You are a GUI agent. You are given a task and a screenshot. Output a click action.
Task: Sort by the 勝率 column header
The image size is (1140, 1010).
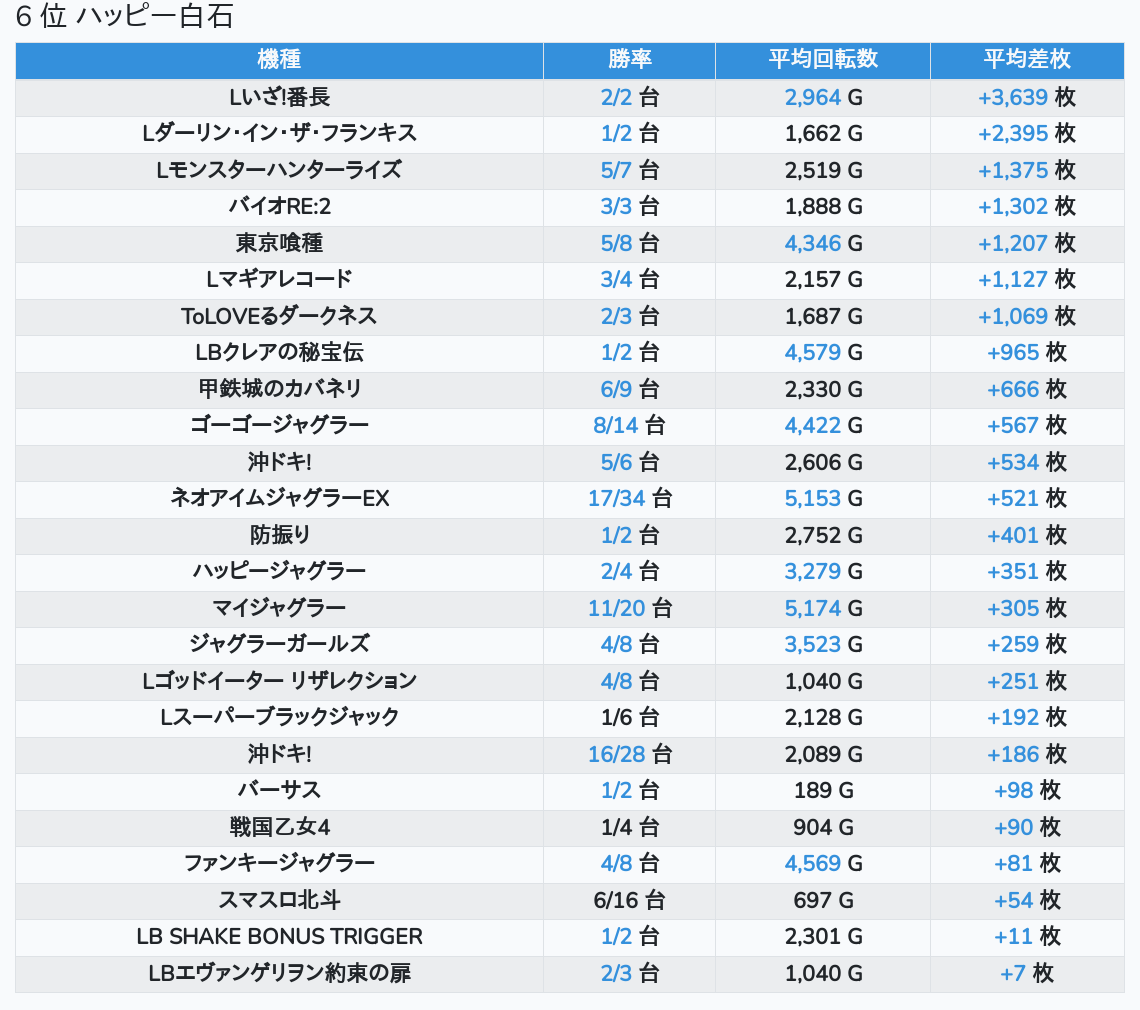coord(629,59)
